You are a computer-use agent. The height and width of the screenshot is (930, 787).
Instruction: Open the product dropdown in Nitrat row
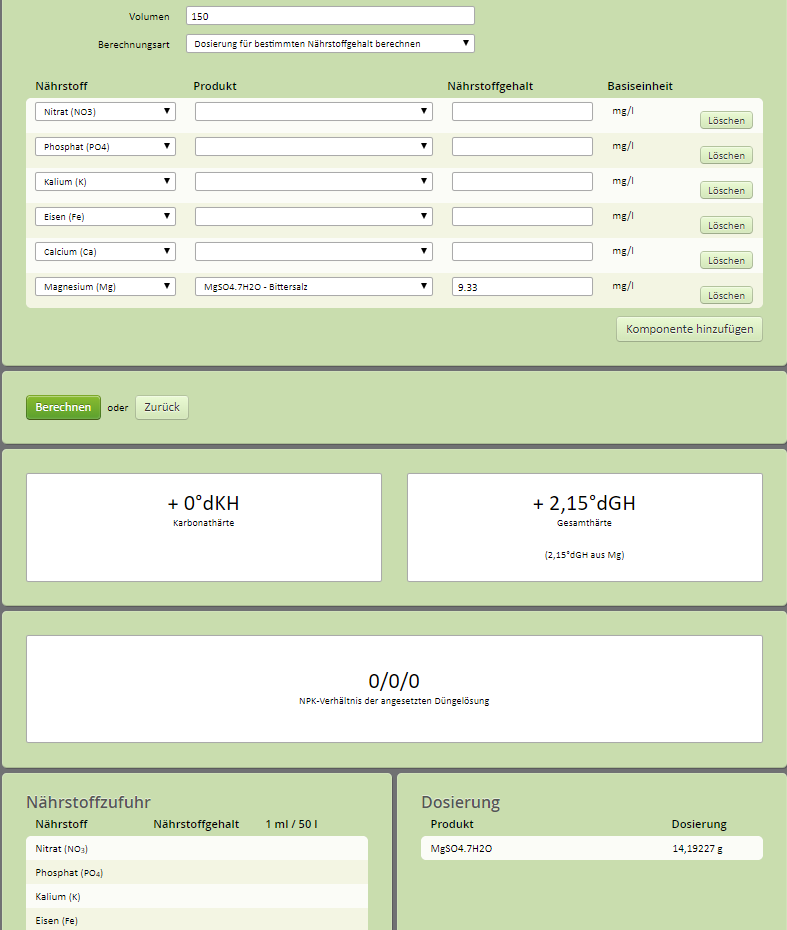[x=313, y=112]
